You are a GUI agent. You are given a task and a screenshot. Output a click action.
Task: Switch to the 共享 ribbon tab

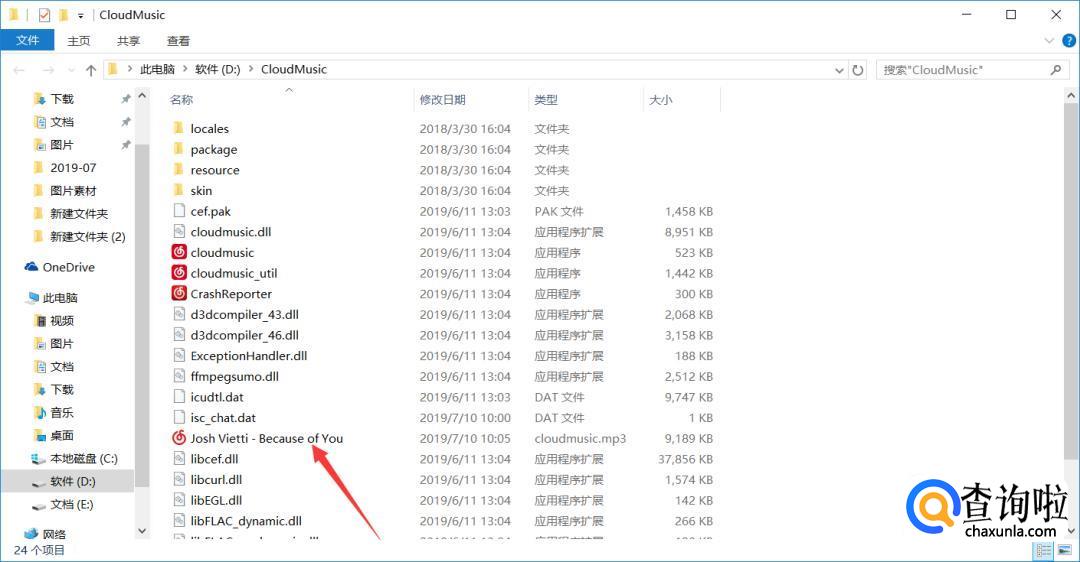[x=128, y=41]
